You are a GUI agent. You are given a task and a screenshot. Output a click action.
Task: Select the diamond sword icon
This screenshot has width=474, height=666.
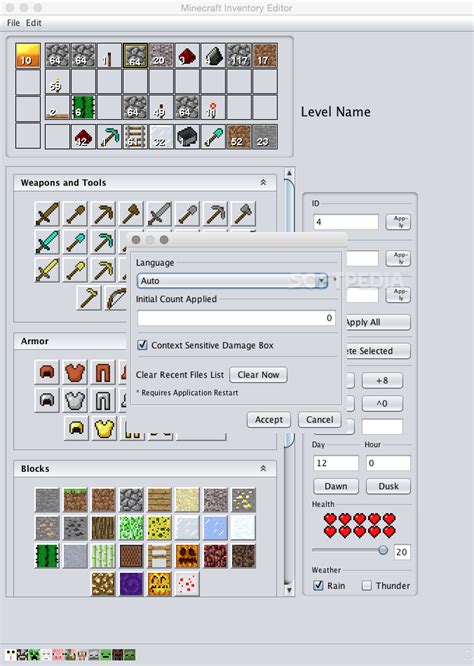click(47, 242)
